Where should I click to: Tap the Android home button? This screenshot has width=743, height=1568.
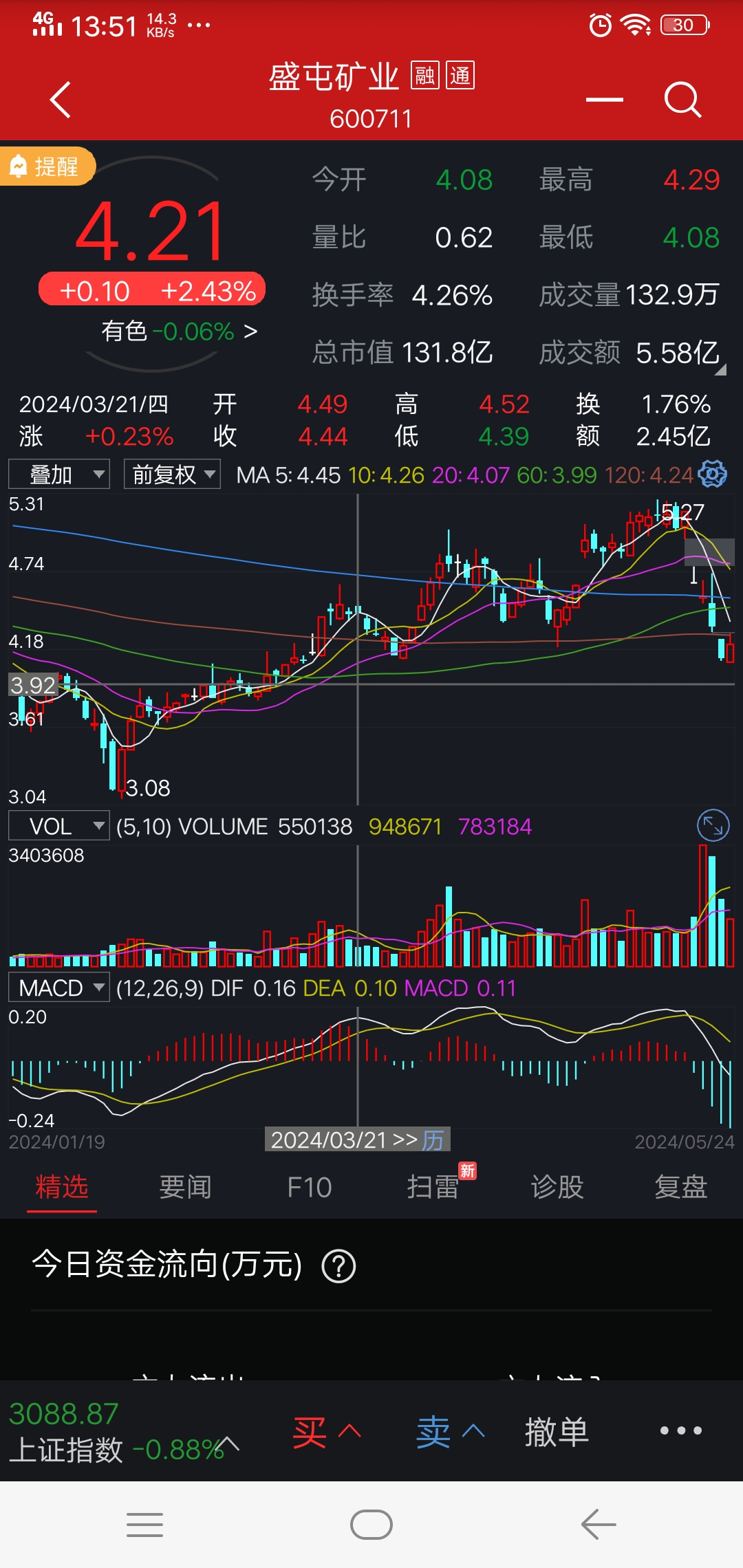(x=371, y=1525)
